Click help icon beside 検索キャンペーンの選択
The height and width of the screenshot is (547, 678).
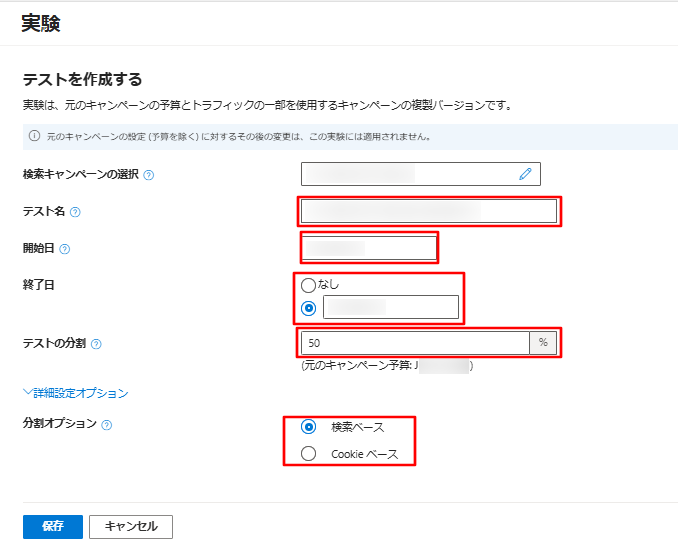click(149, 175)
